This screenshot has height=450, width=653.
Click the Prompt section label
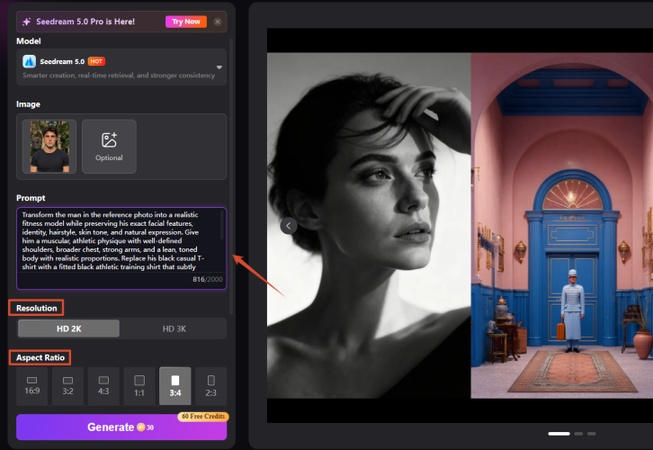pos(31,198)
